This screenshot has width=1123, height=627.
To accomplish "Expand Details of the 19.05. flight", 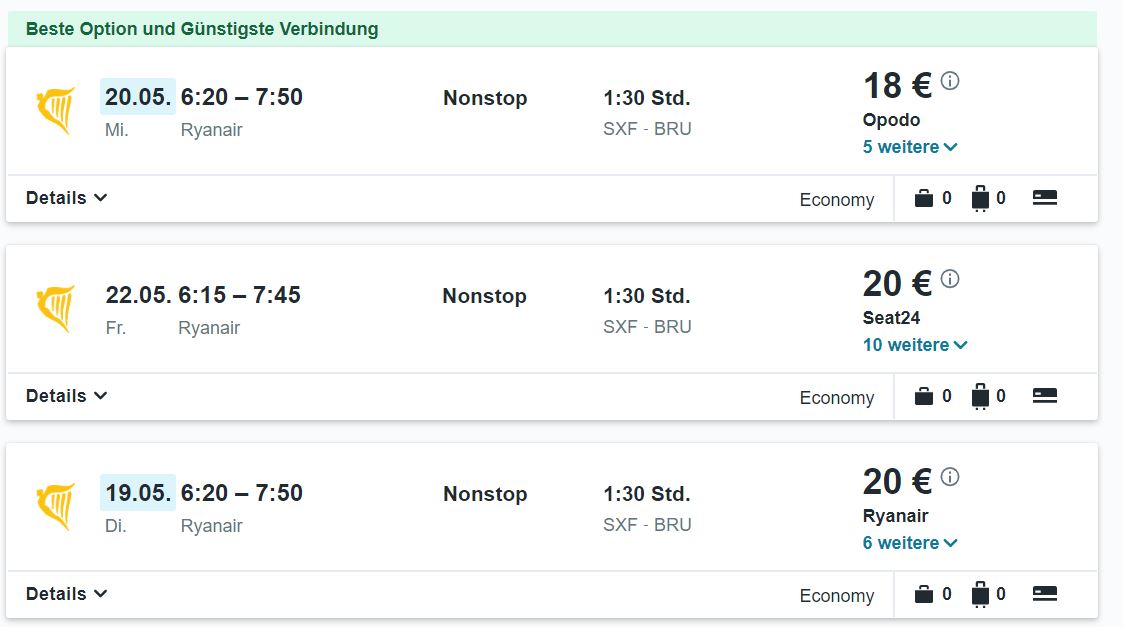I will [x=67, y=593].
